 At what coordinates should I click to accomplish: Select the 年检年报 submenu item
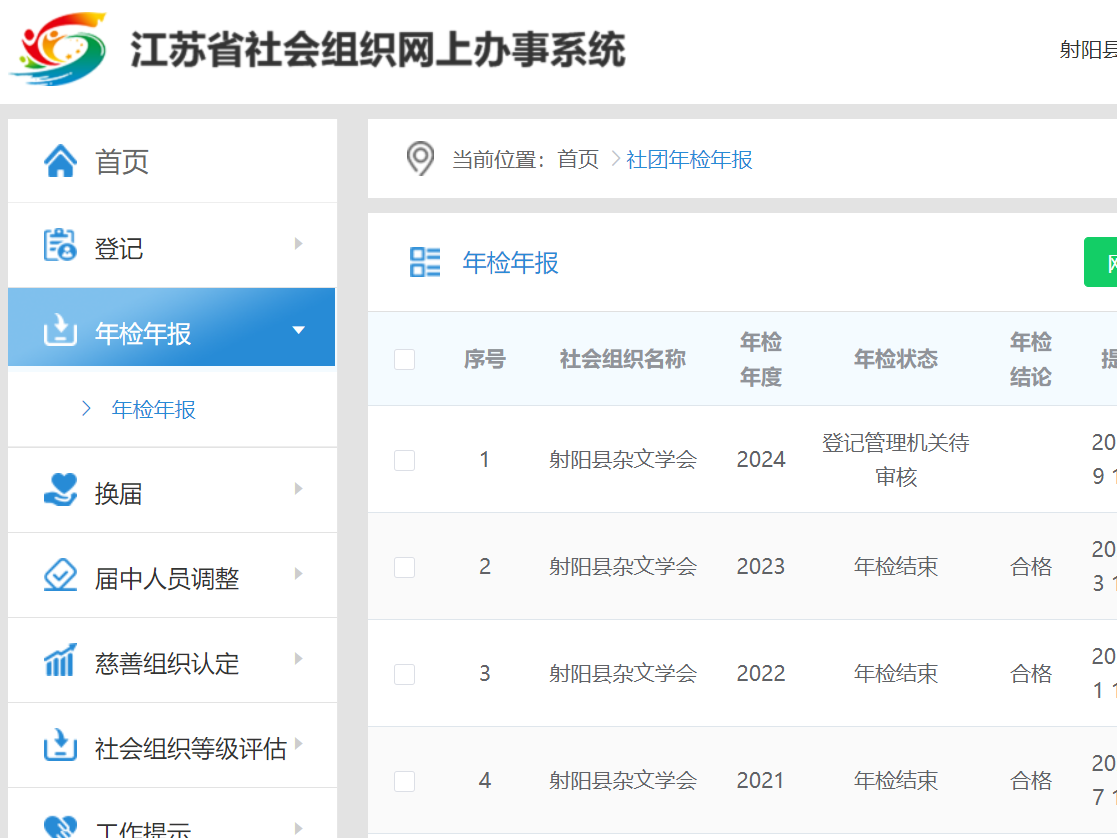153,409
